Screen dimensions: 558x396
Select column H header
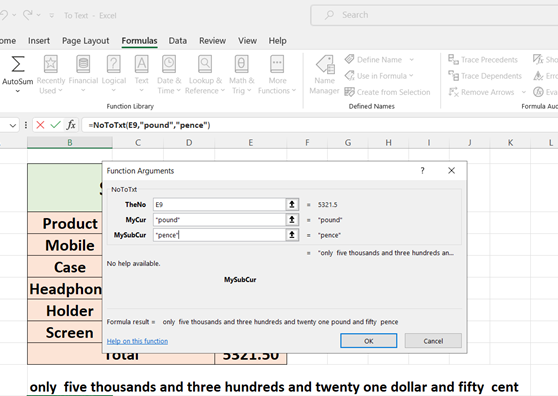point(388,143)
